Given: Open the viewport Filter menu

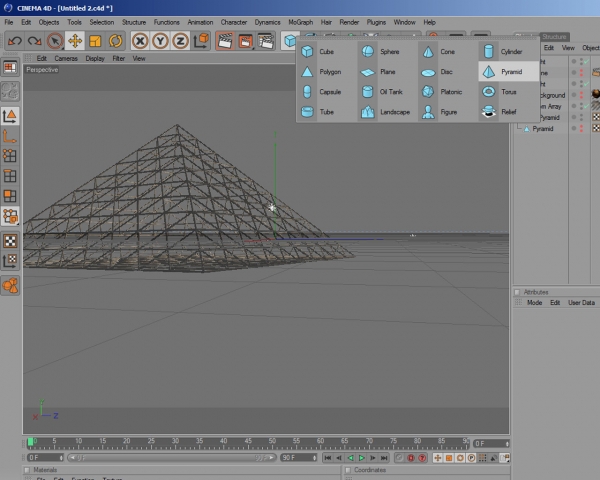Looking at the screenshot, I should [x=119, y=59].
